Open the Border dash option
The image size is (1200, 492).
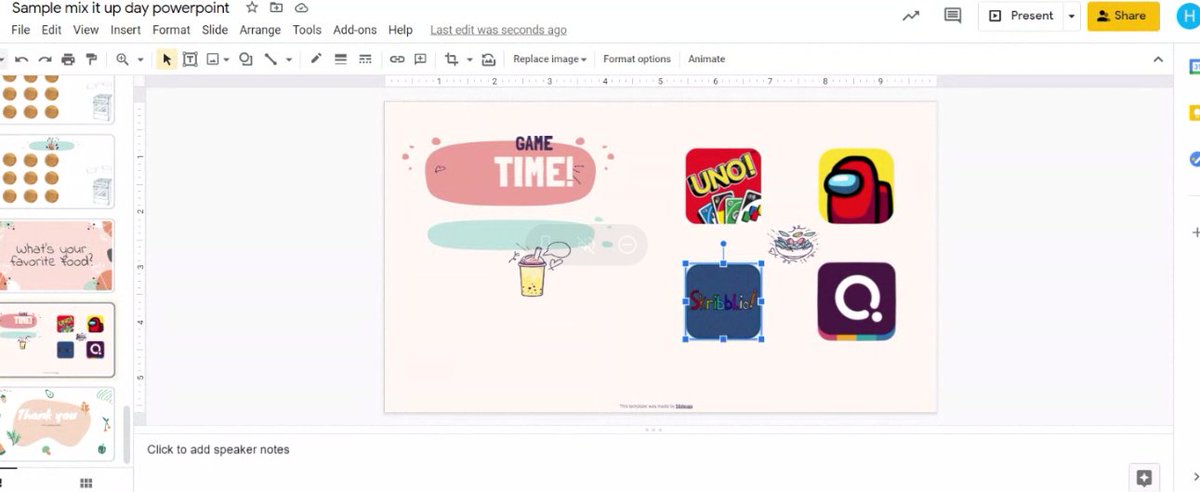coord(365,59)
